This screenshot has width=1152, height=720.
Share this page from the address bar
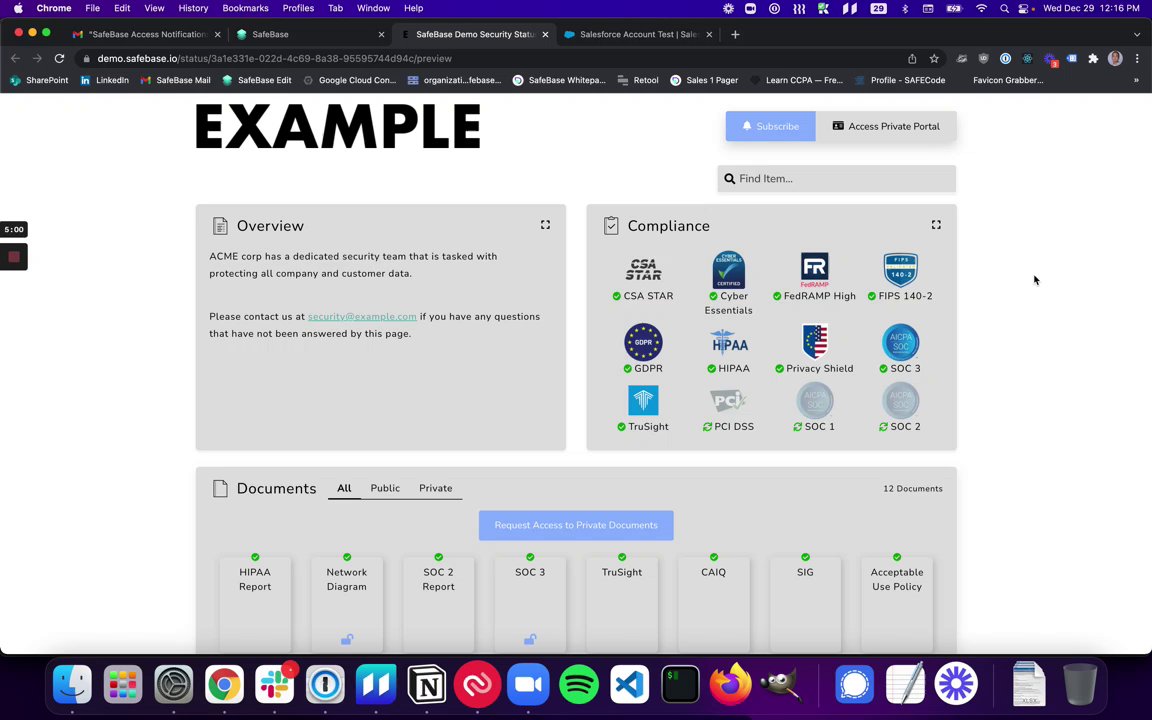coord(912,59)
